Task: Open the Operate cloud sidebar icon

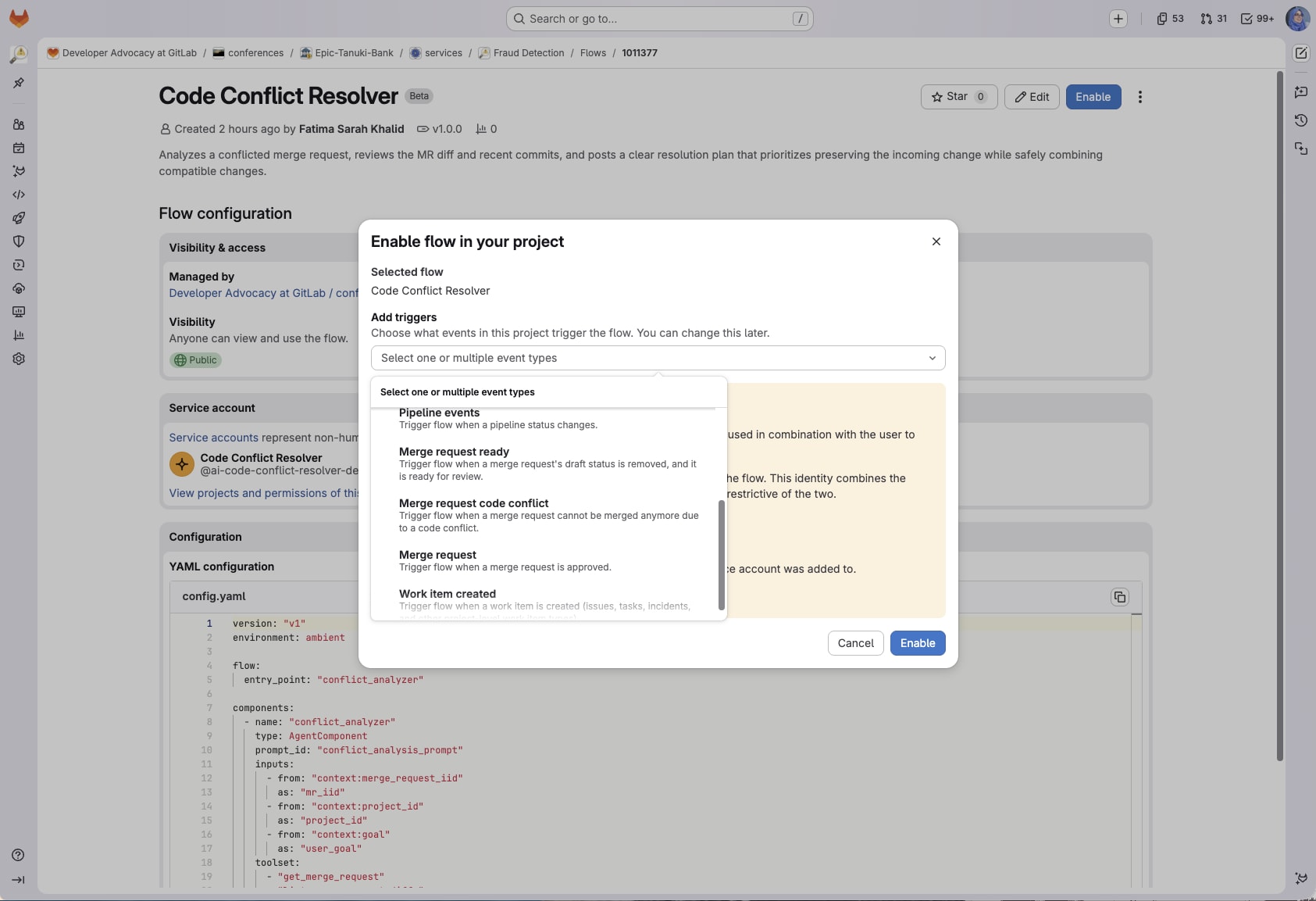Action: pyautogui.click(x=19, y=288)
